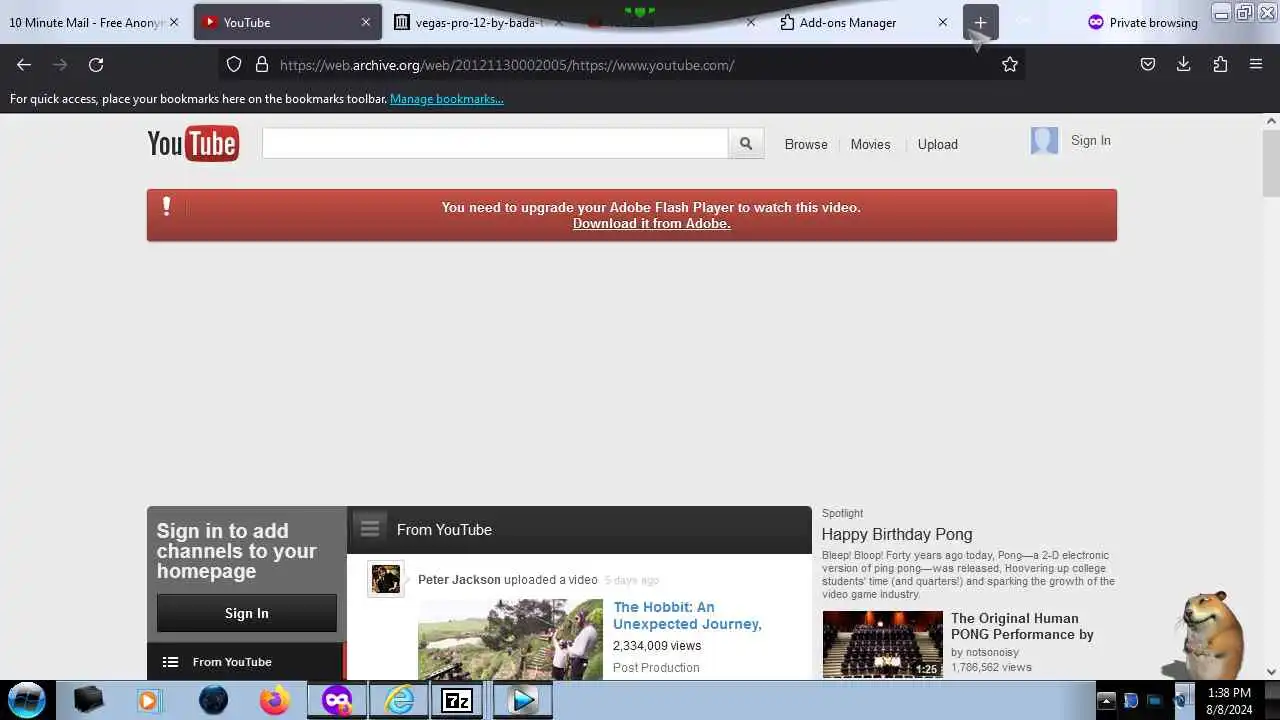This screenshot has height=720, width=1280.
Task: Reload the current page
Action: tap(96, 64)
